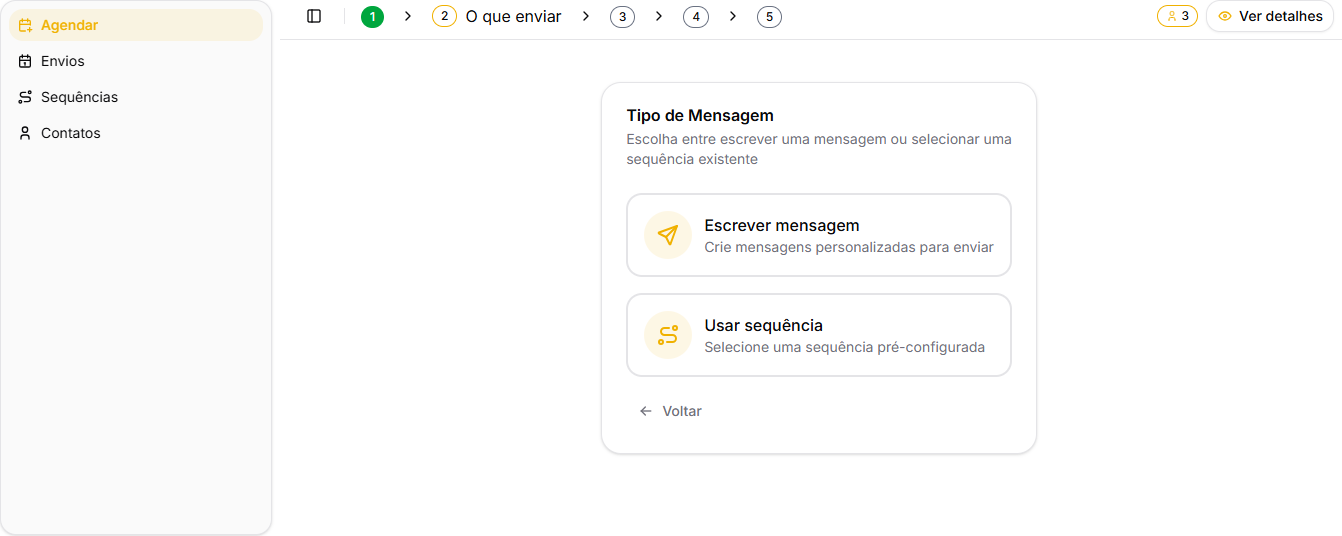Click the chevron after step 1

click(408, 16)
